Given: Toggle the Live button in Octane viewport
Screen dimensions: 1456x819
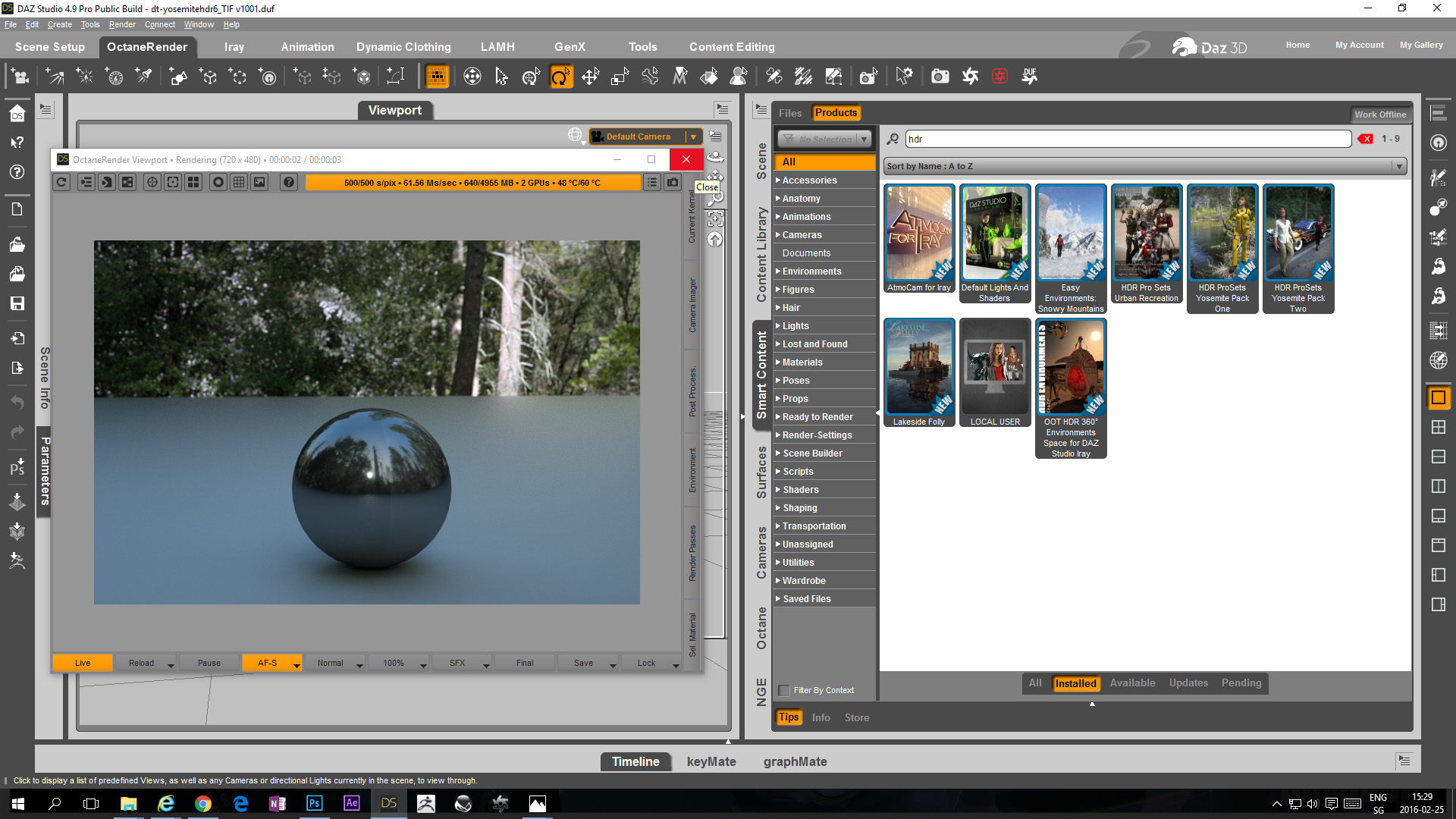Looking at the screenshot, I should click(x=83, y=663).
